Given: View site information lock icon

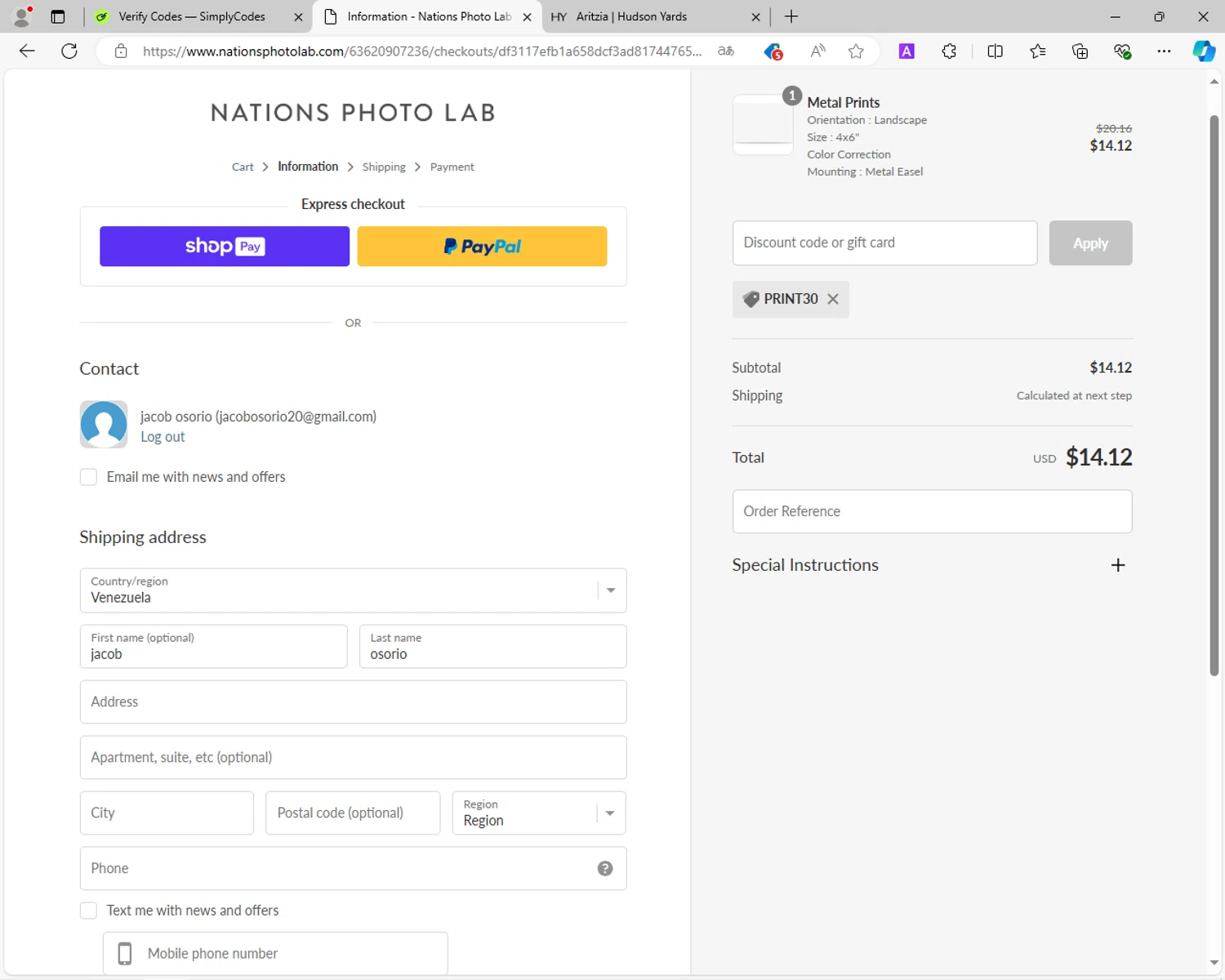Looking at the screenshot, I should click(121, 51).
